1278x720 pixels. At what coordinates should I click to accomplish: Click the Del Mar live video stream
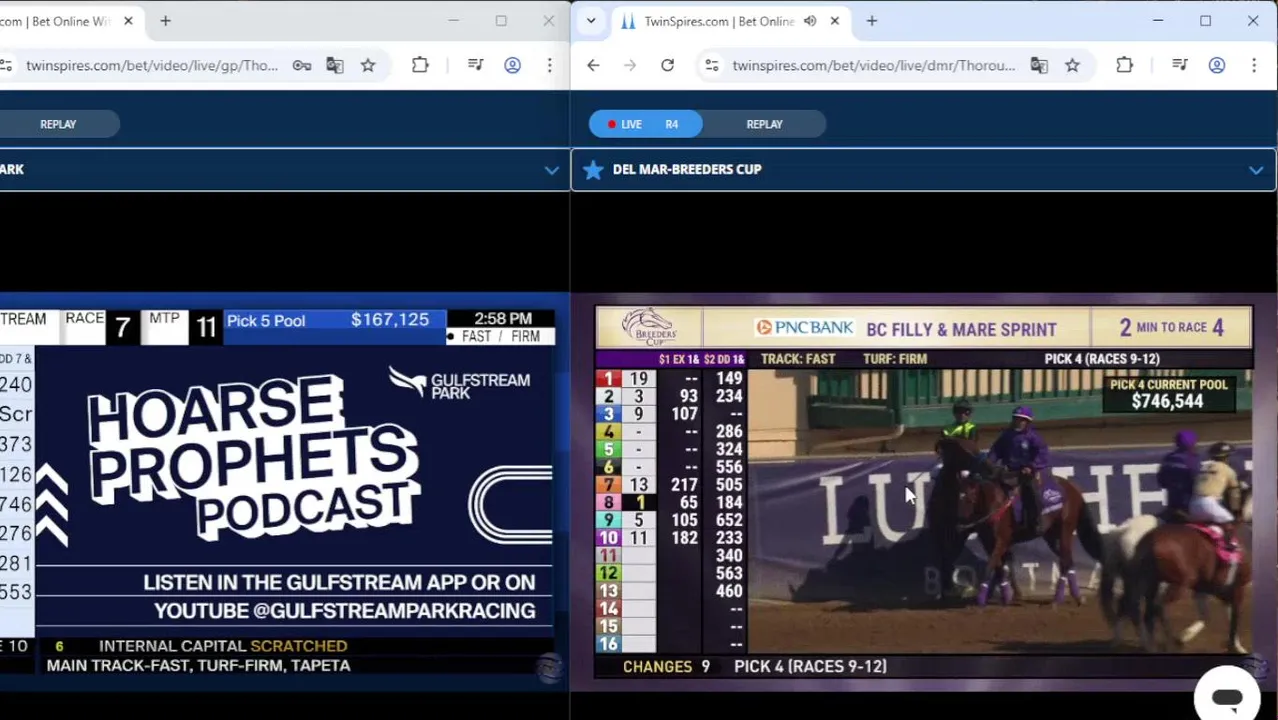pos(923,492)
